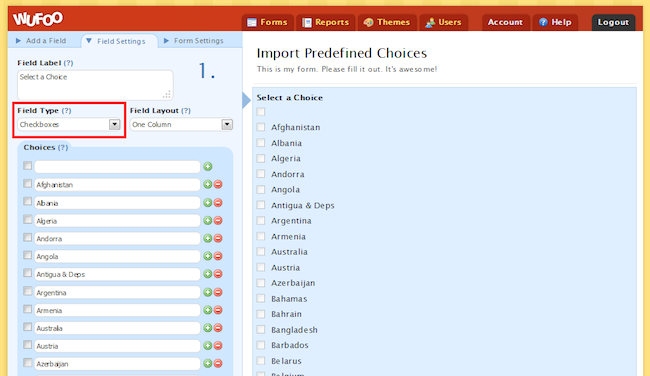Screen dimensions: 650x376
Task: Add a choice after Argentina
Action: click(208, 292)
